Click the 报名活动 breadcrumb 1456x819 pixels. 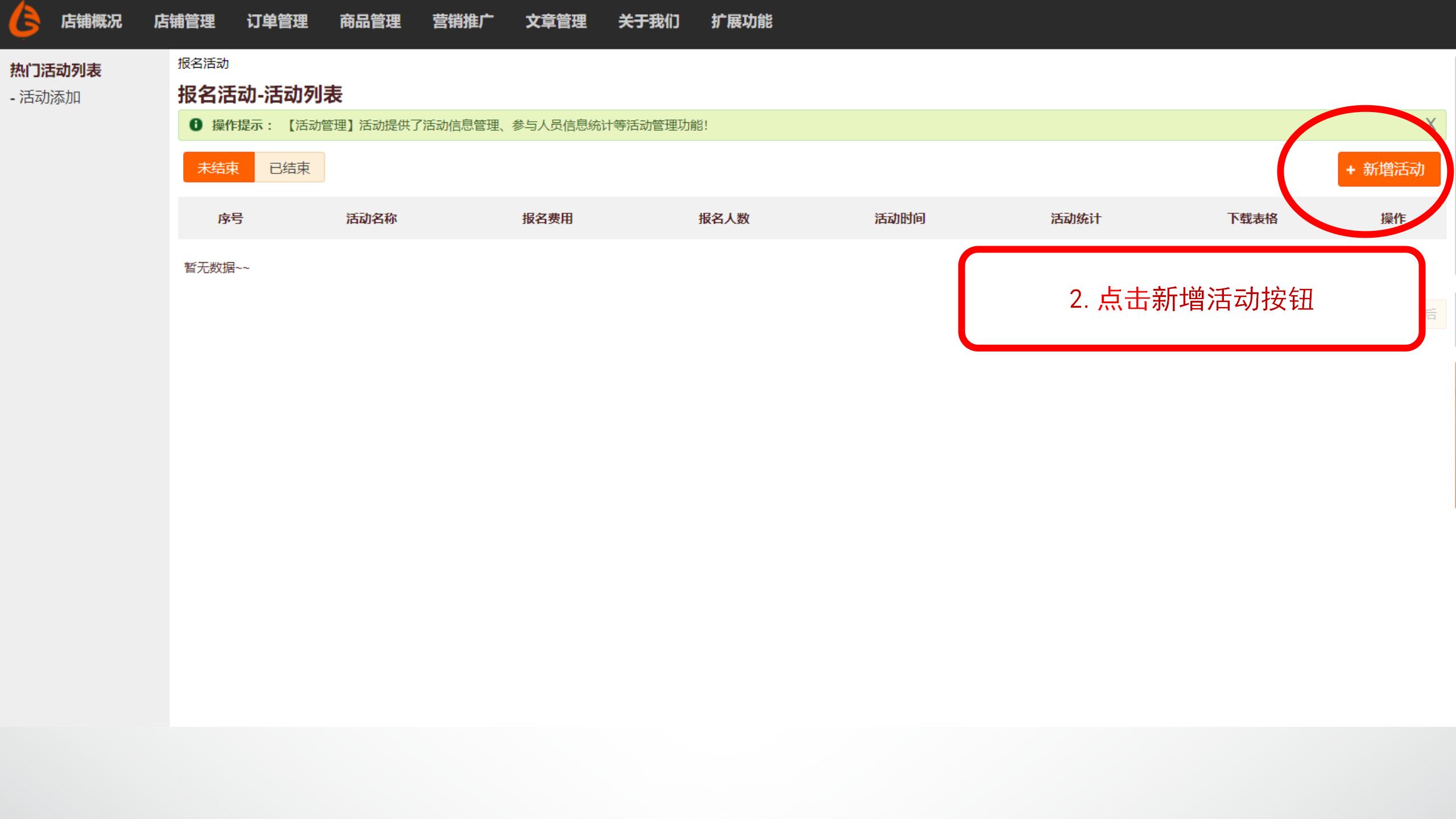pyautogui.click(x=203, y=63)
